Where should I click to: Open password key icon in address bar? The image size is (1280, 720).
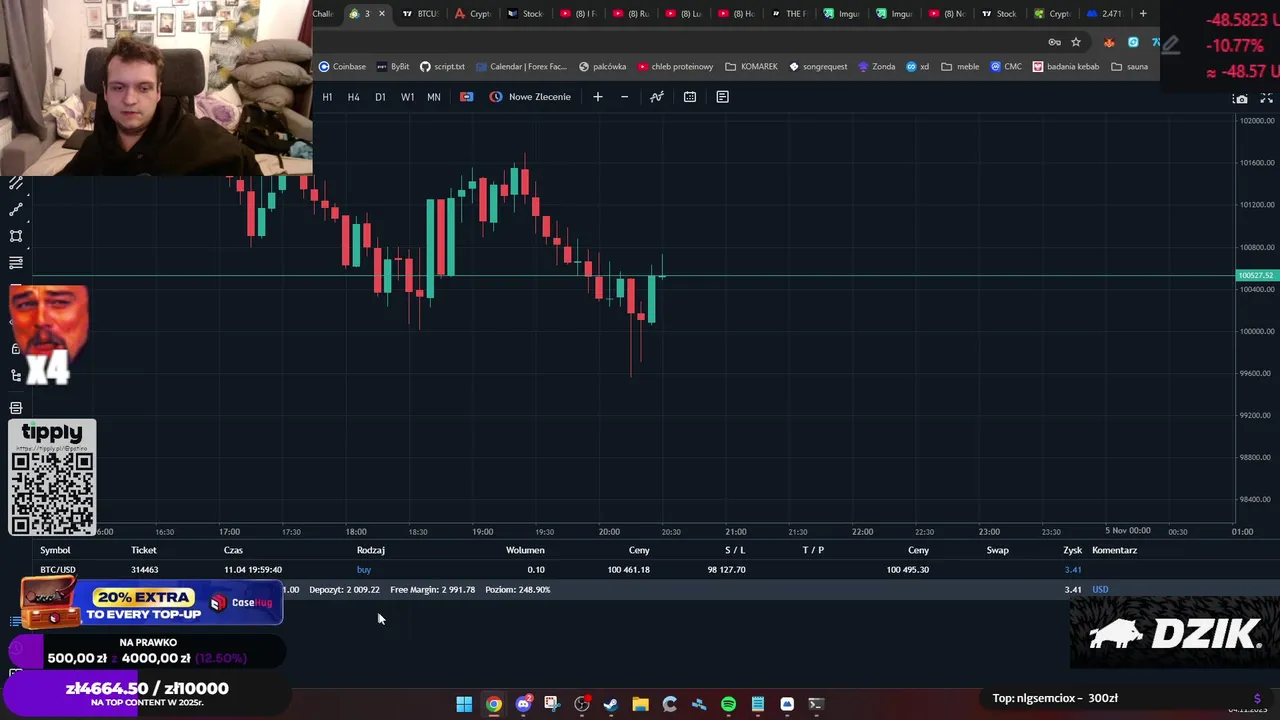(1054, 42)
